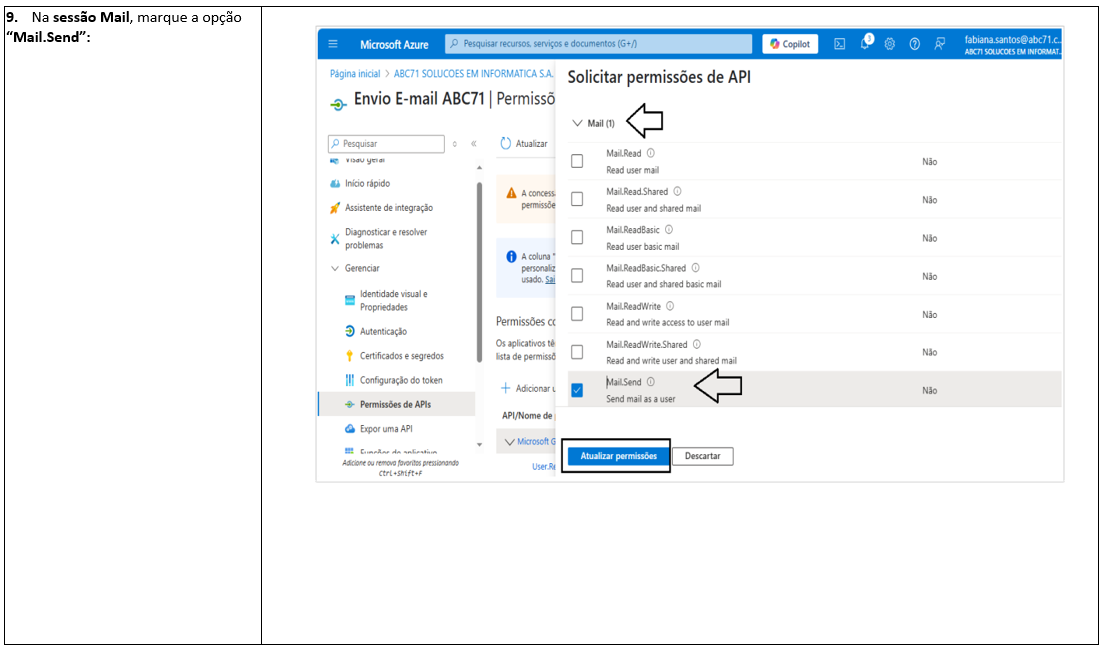
Task: Click in the Azure global search box
Action: click(x=598, y=44)
